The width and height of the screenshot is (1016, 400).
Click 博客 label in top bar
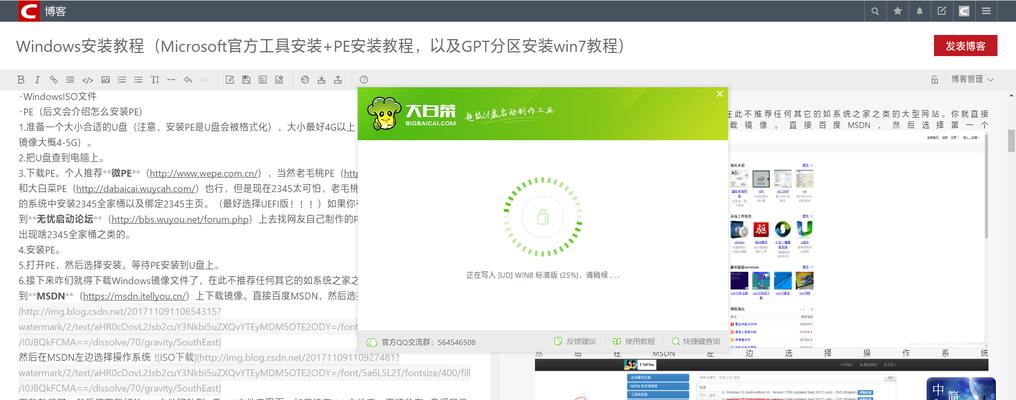coord(55,11)
